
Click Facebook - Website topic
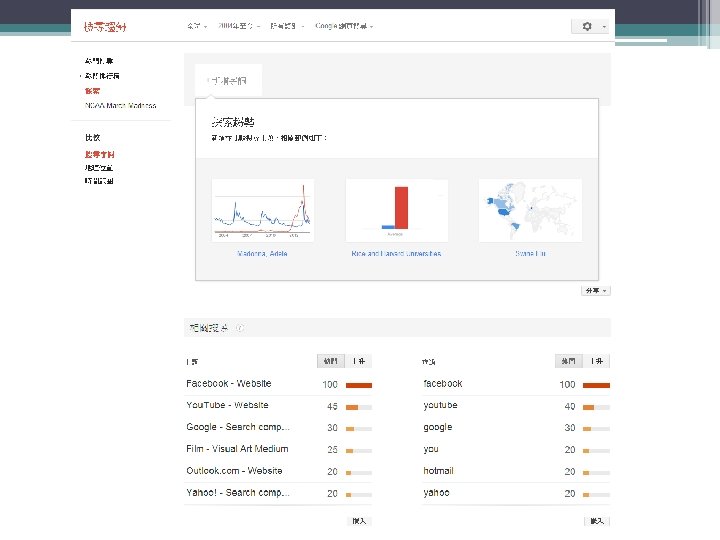tap(229, 383)
